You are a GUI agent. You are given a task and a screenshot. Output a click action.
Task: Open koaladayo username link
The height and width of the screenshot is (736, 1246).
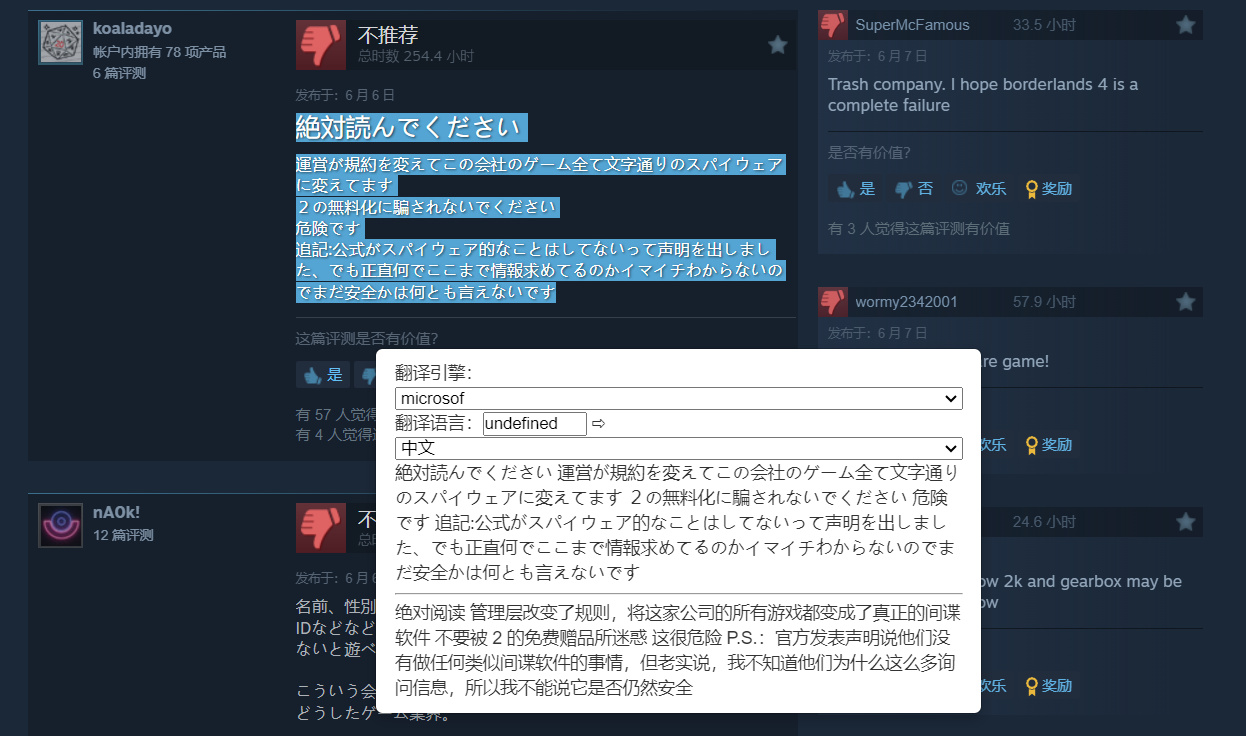(x=132, y=29)
